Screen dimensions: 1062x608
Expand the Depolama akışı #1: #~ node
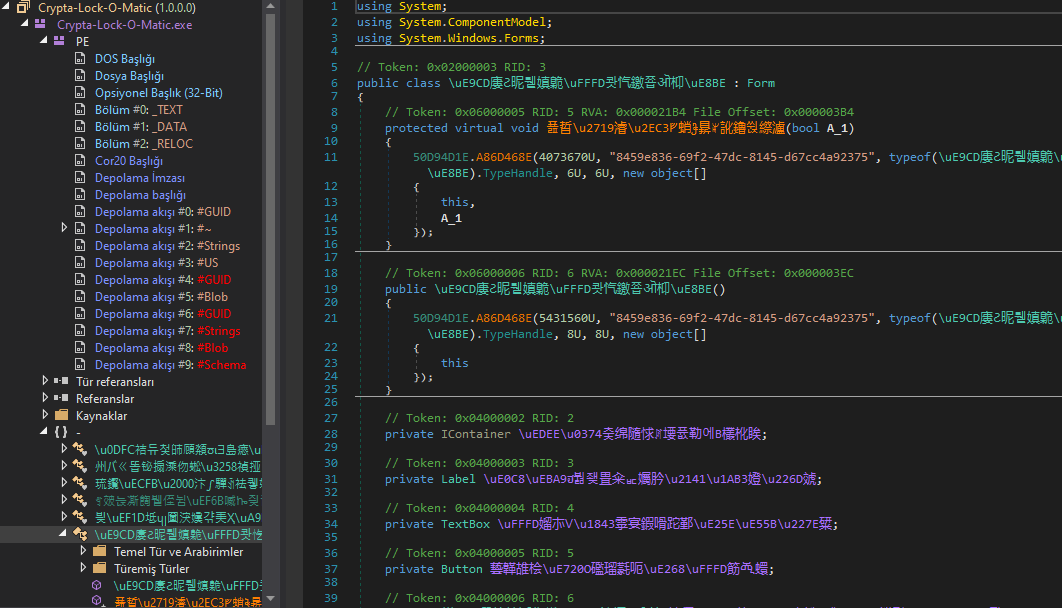(65, 228)
